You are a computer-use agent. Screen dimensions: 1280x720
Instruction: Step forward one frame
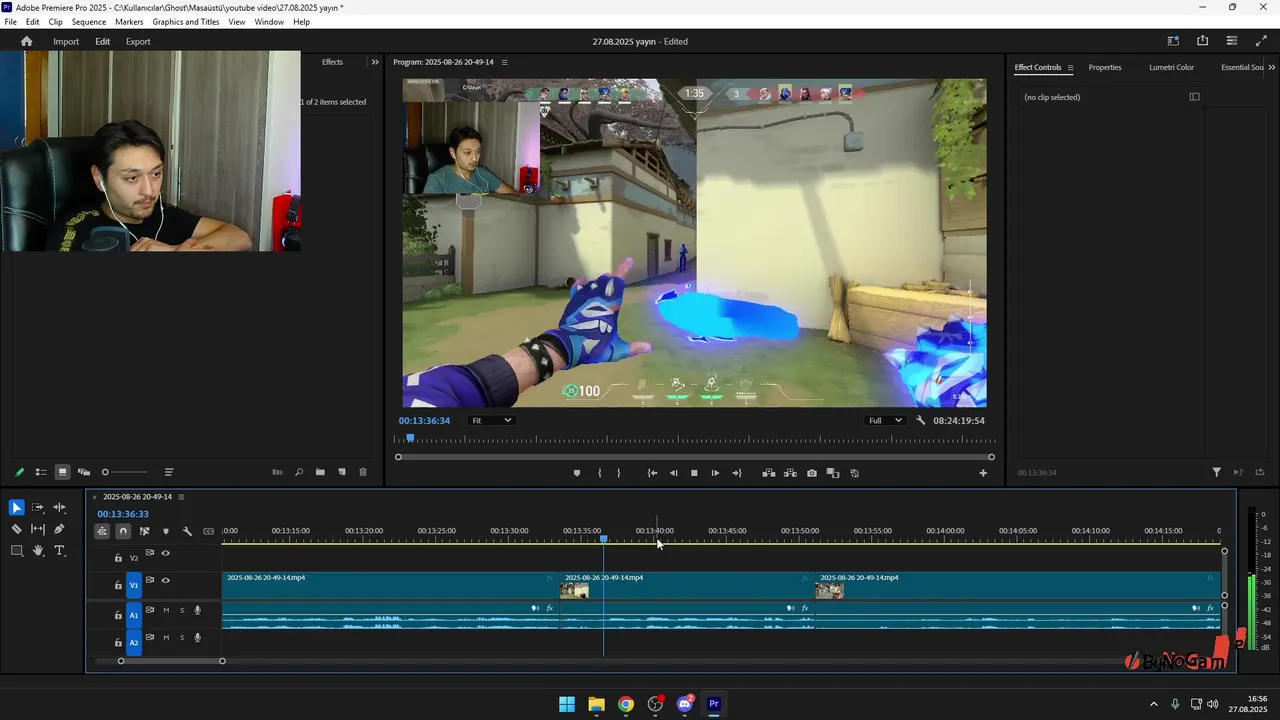click(715, 473)
